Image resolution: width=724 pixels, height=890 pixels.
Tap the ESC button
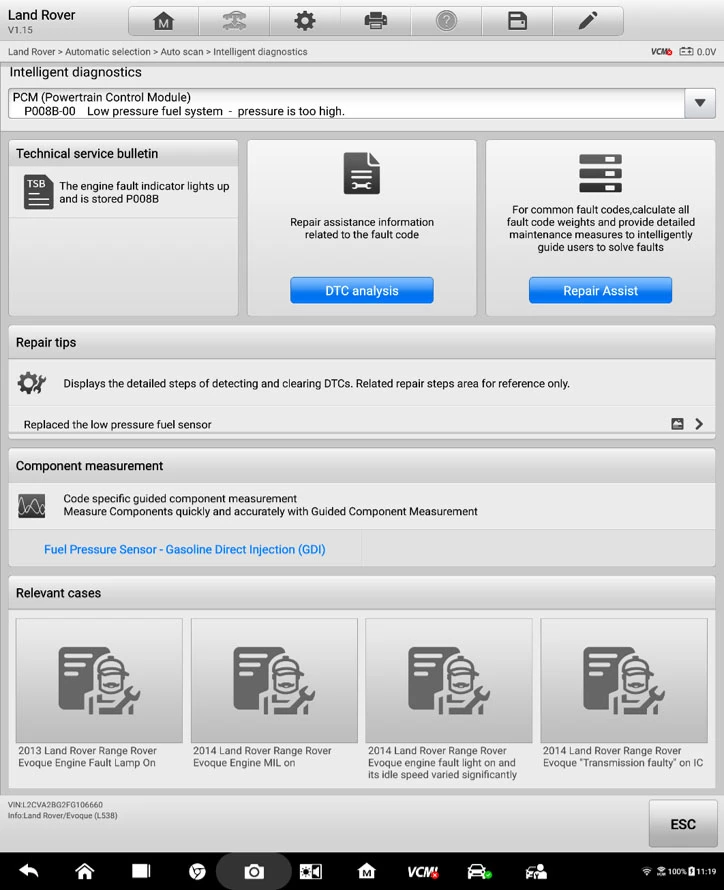point(683,824)
